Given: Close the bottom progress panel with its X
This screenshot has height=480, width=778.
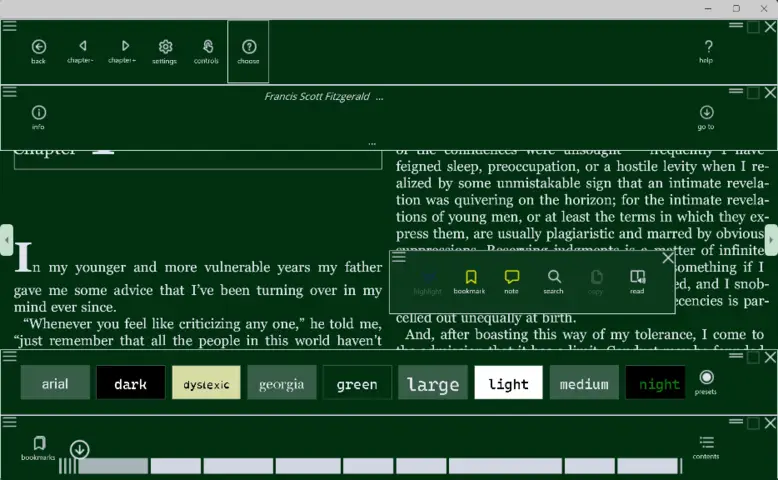Looking at the screenshot, I should tap(770, 423).
